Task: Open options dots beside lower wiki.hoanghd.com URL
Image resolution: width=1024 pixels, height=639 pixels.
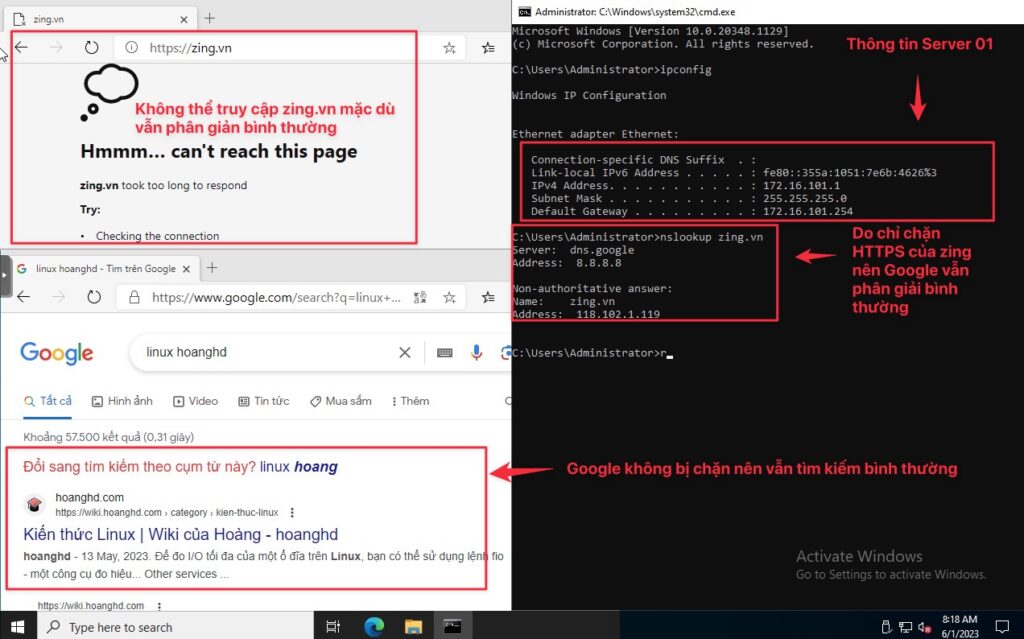Action: tap(159, 606)
